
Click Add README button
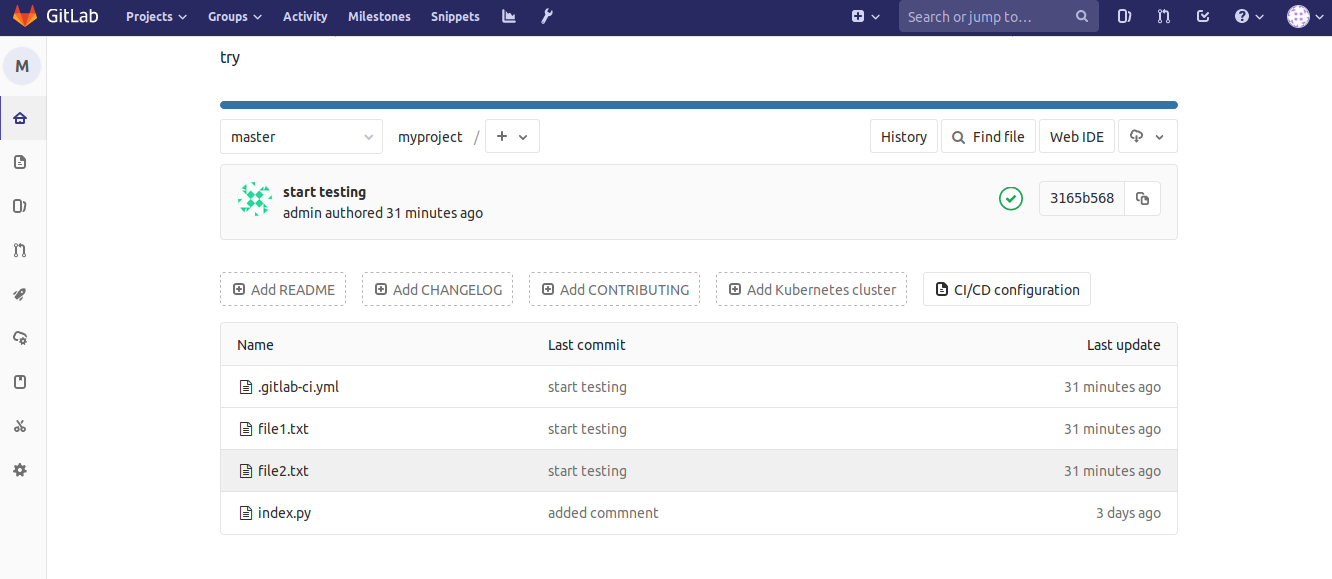(x=283, y=289)
